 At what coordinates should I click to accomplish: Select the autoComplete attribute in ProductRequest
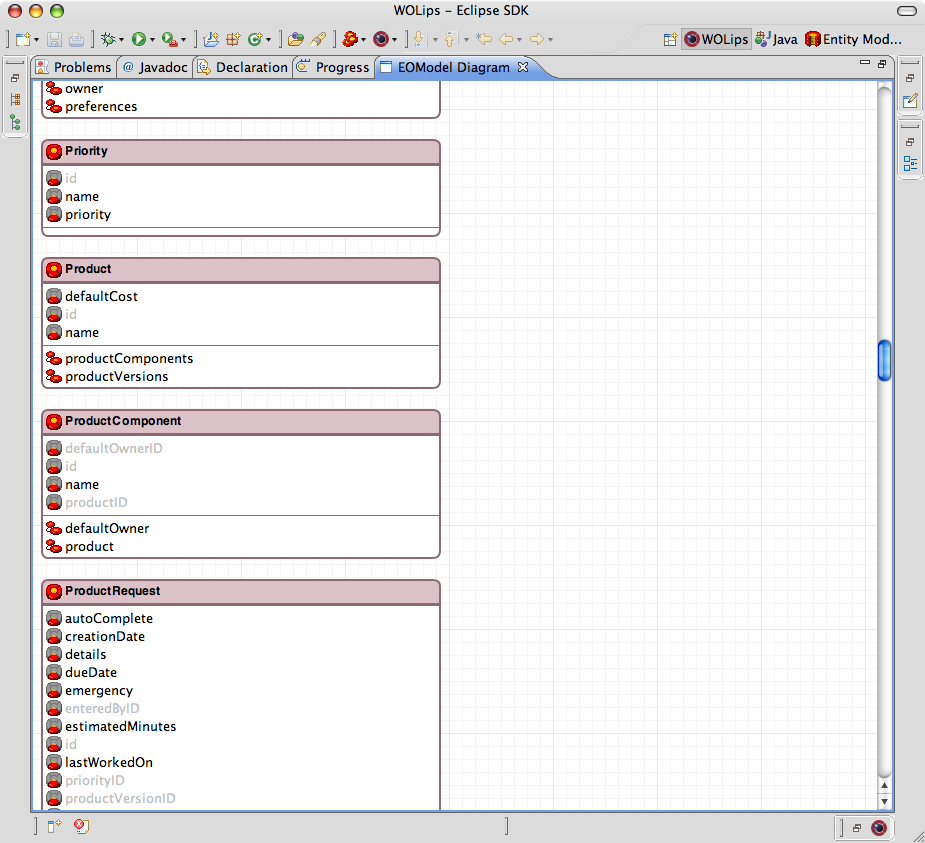108,618
